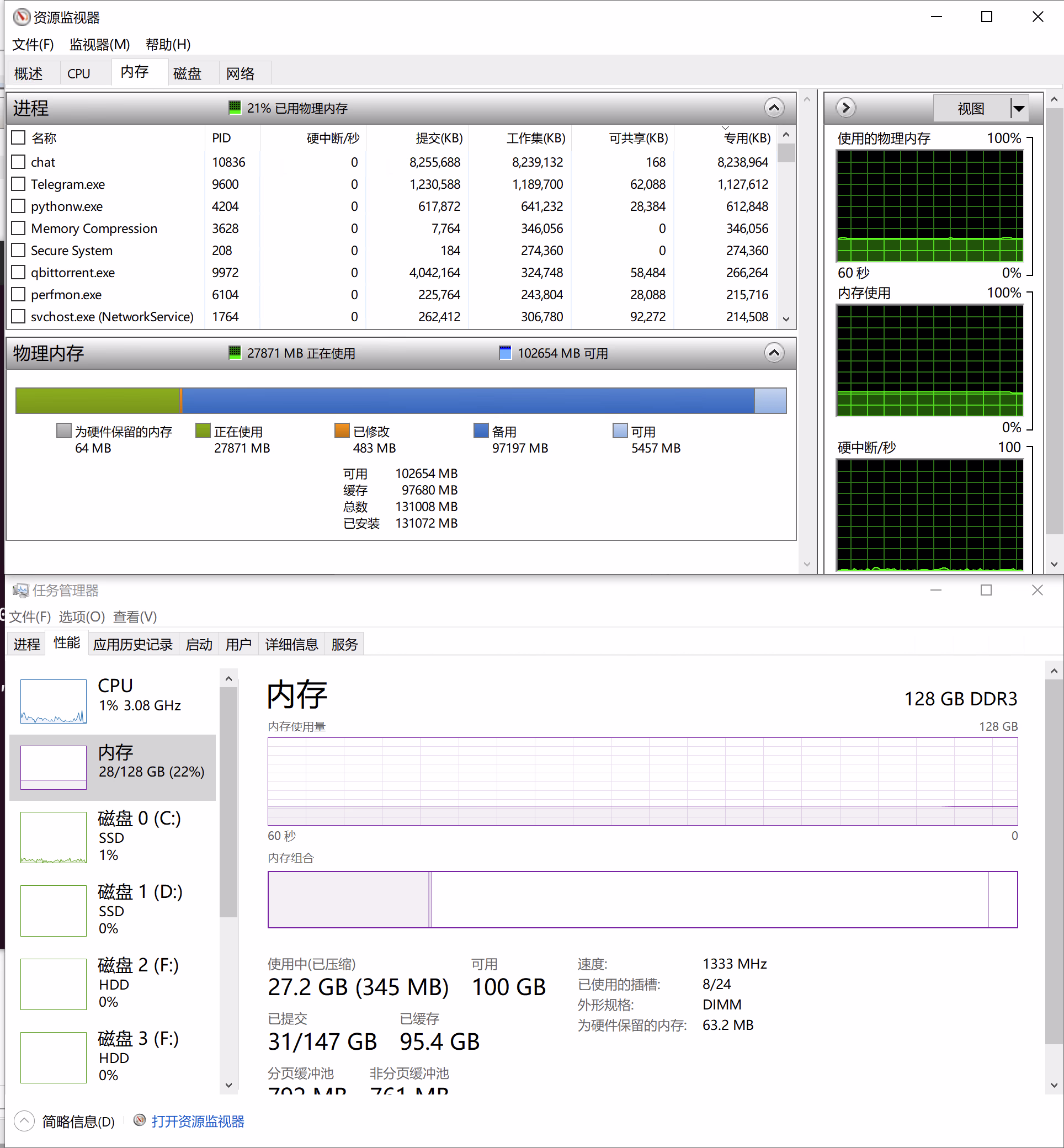
Task: Collapse the 进程 section with its chevron
Action: pos(774,108)
